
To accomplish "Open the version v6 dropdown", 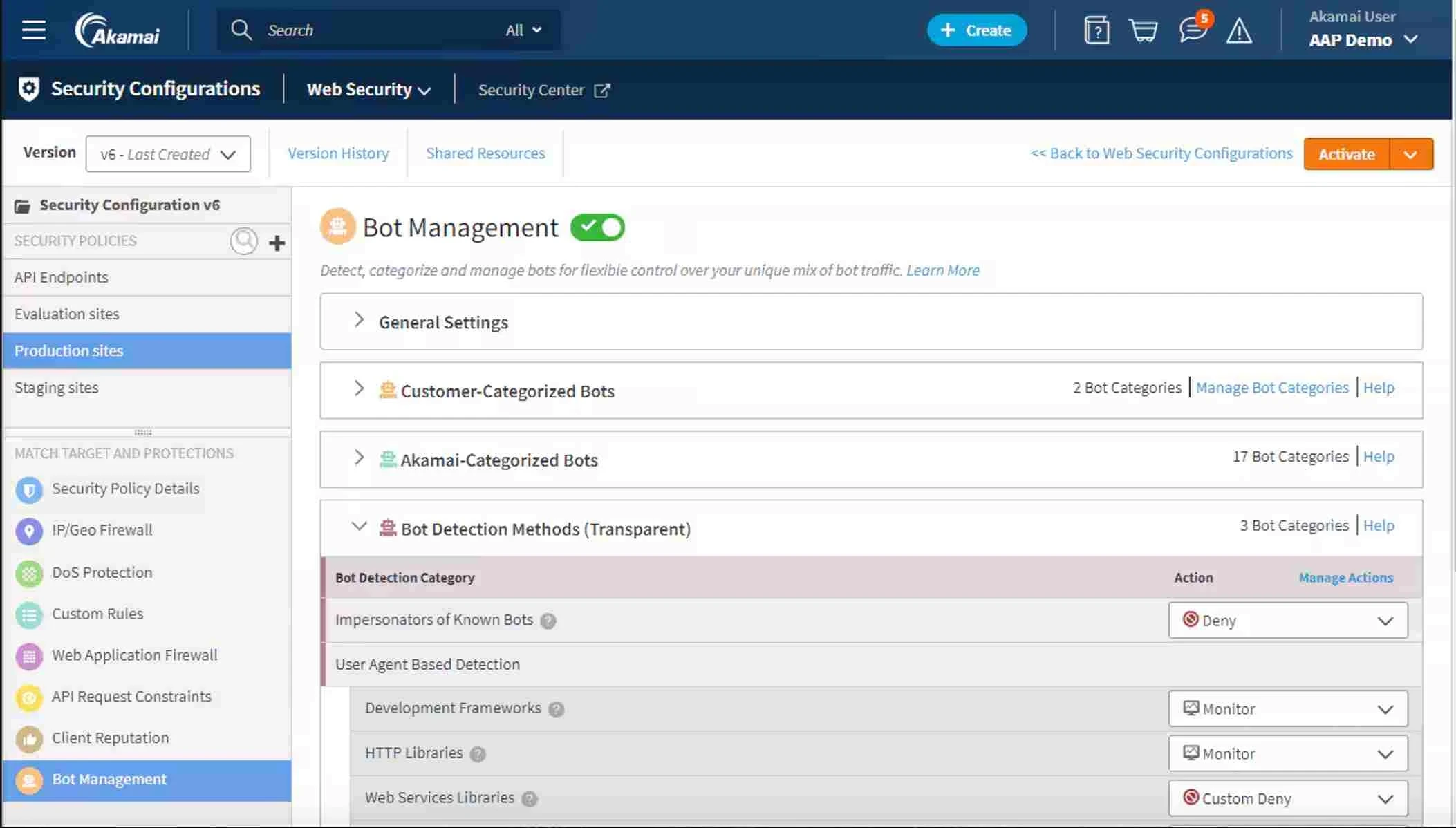I will 167,153.
